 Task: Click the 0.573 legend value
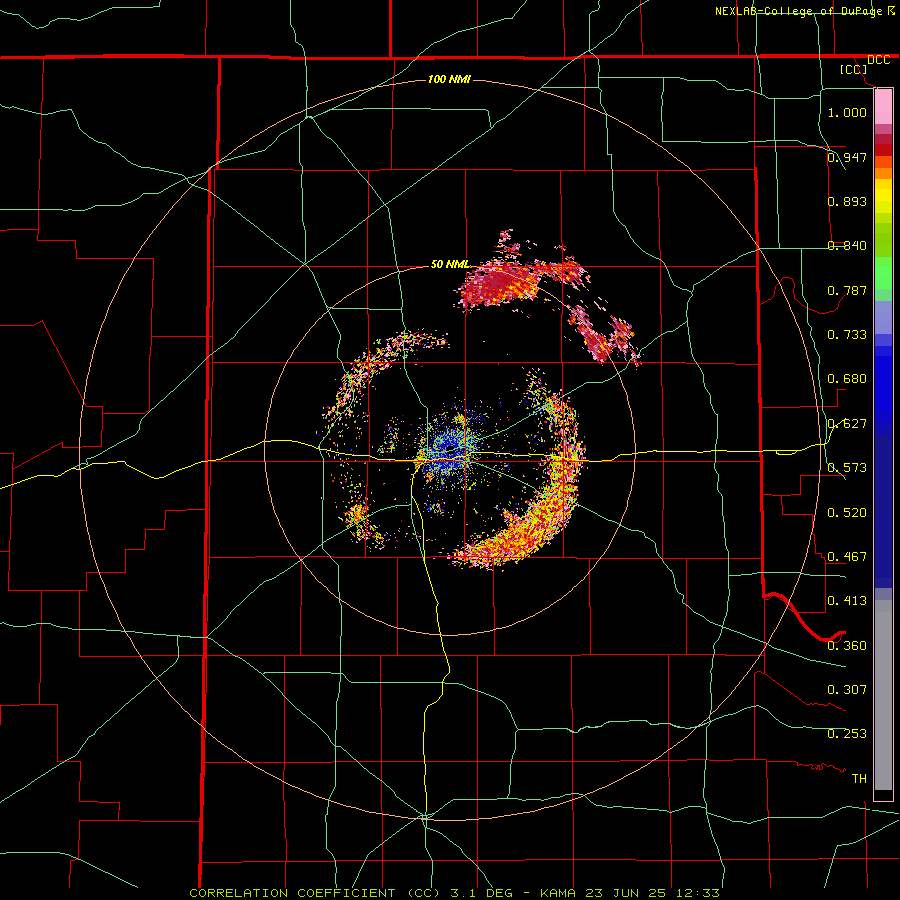pyautogui.click(x=847, y=467)
